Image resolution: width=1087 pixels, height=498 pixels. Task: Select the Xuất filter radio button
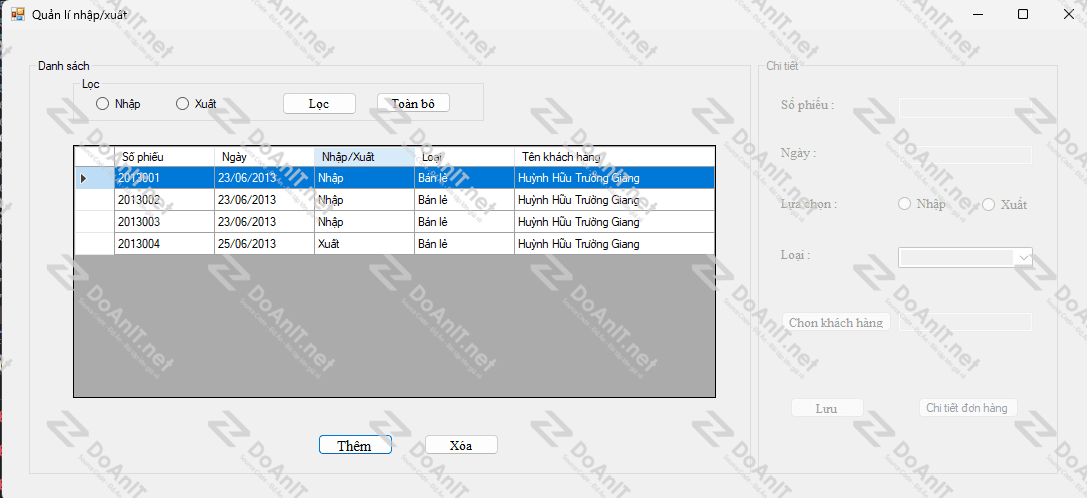coord(182,104)
